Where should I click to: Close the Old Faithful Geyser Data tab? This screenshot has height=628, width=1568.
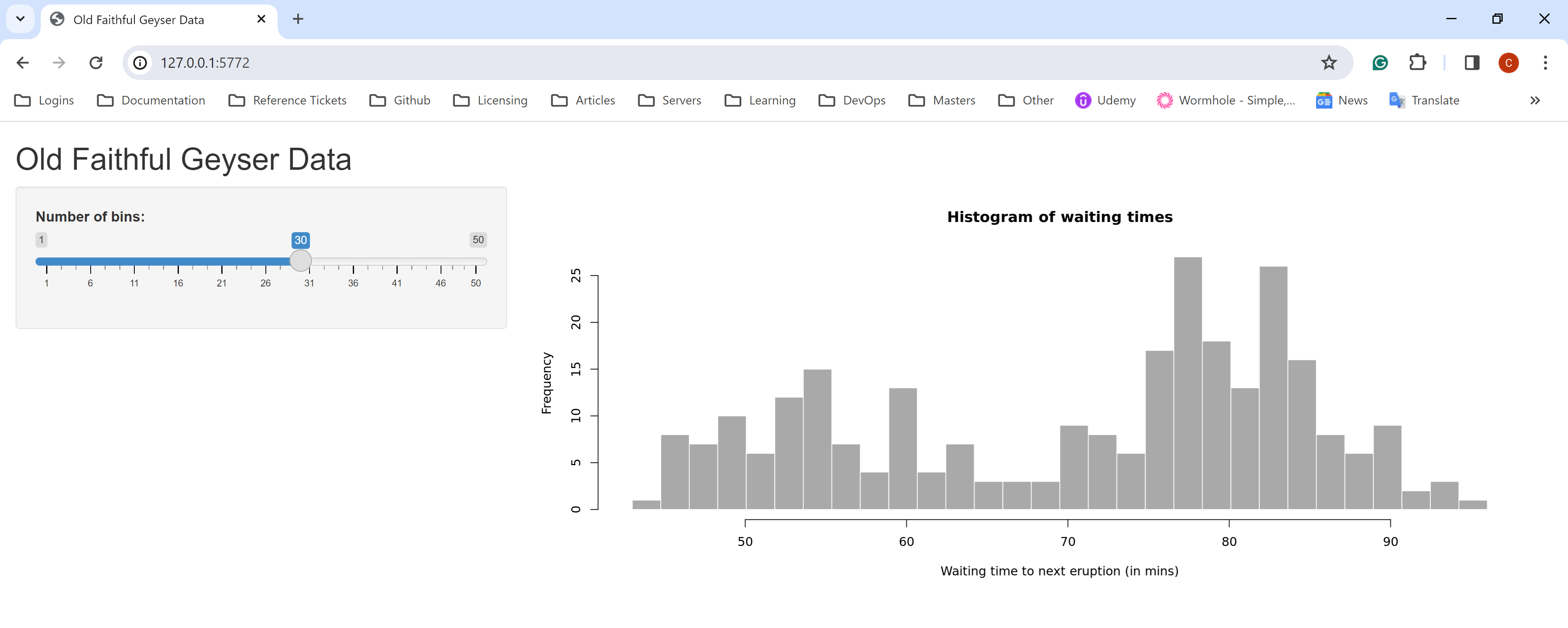click(x=261, y=19)
